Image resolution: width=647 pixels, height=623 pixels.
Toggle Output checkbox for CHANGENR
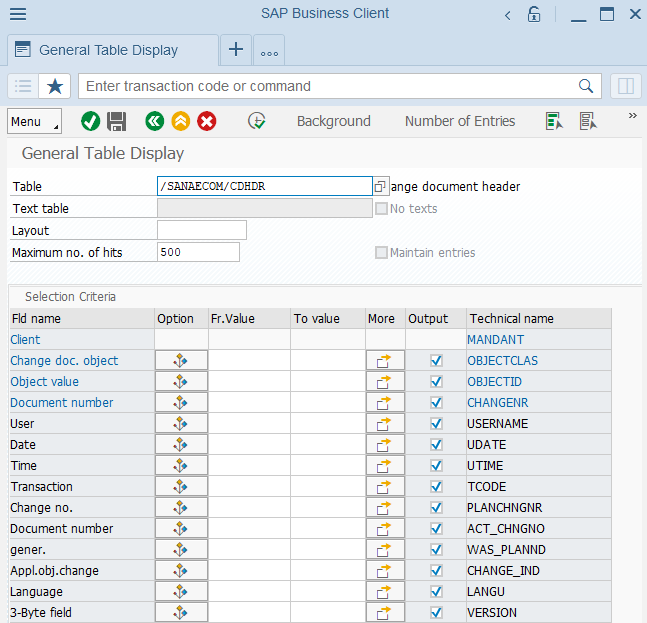tap(436, 403)
